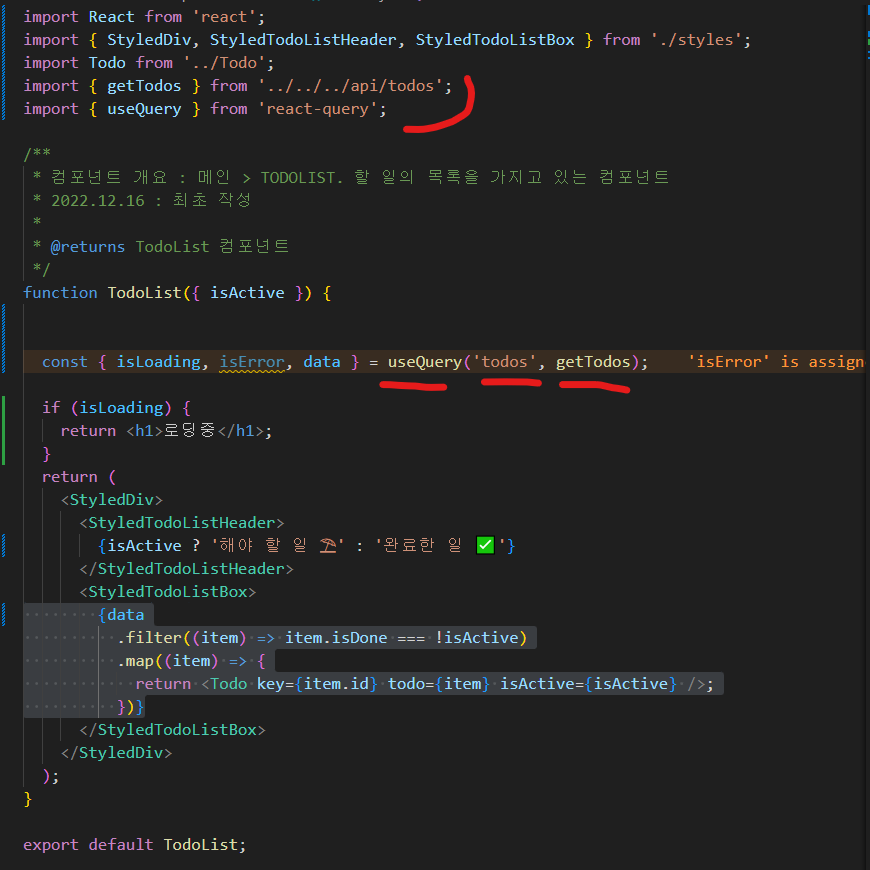Click StyledTodoListBox in the import statement
Screen dimensions: 870x870
tap(495, 40)
